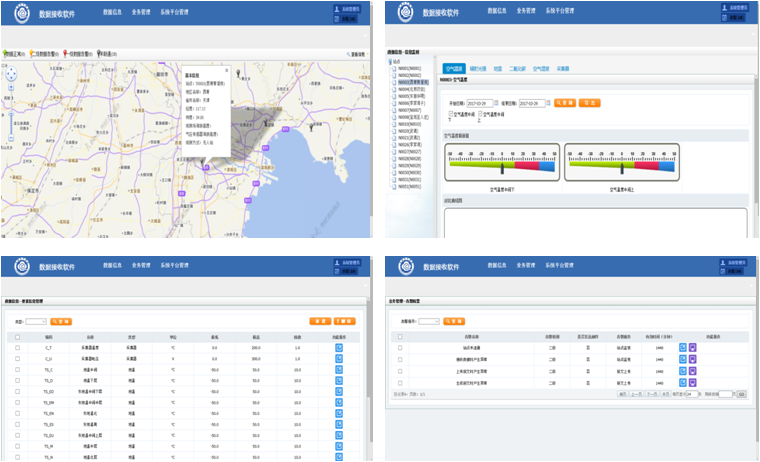Click the green 数据正常 legend pin
The image size is (760, 462).
[x=5, y=54]
